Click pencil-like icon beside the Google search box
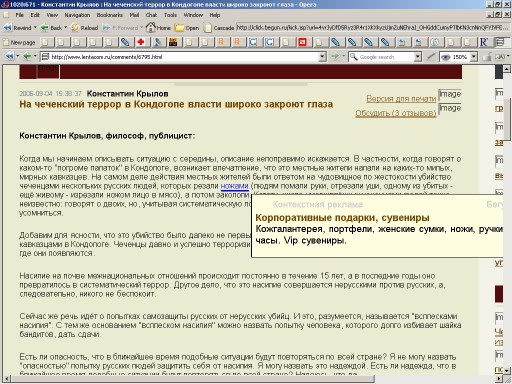 (431, 57)
